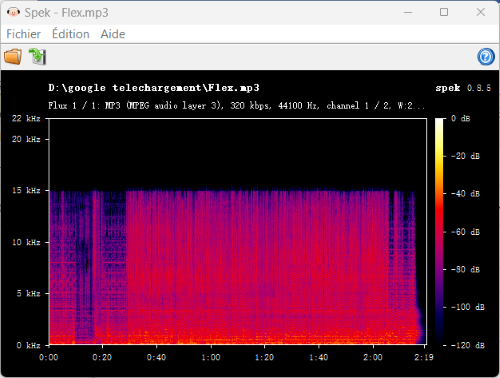Open the Aide menu

pyautogui.click(x=113, y=34)
